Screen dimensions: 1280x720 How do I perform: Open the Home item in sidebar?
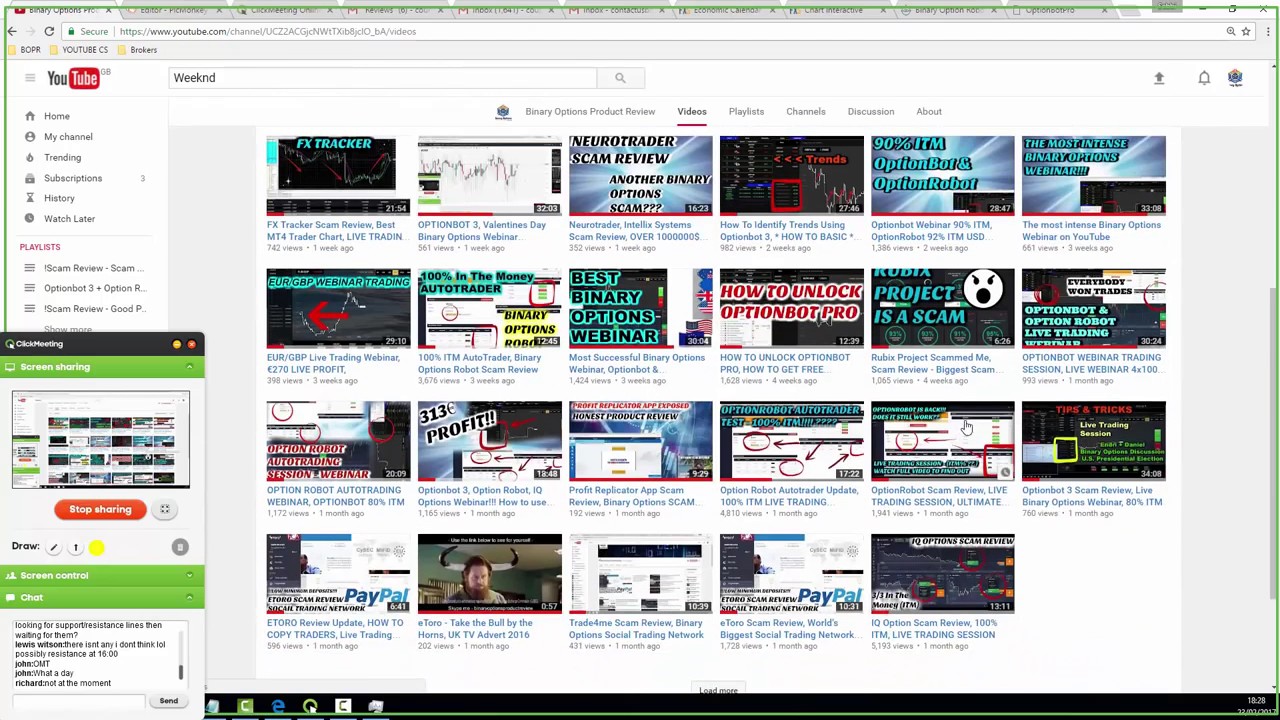click(56, 116)
